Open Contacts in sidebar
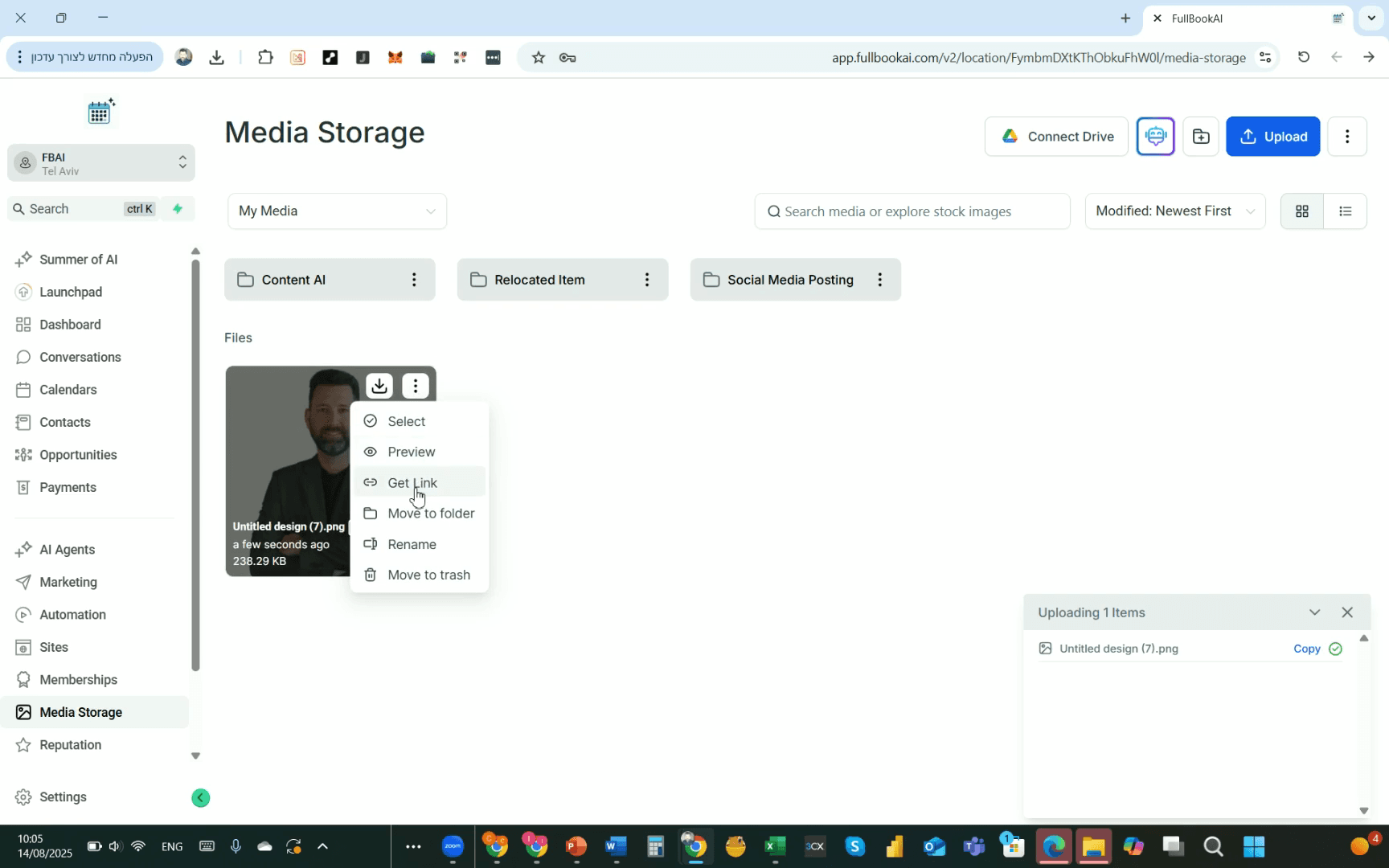This screenshot has width=1389, height=868. [65, 422]
